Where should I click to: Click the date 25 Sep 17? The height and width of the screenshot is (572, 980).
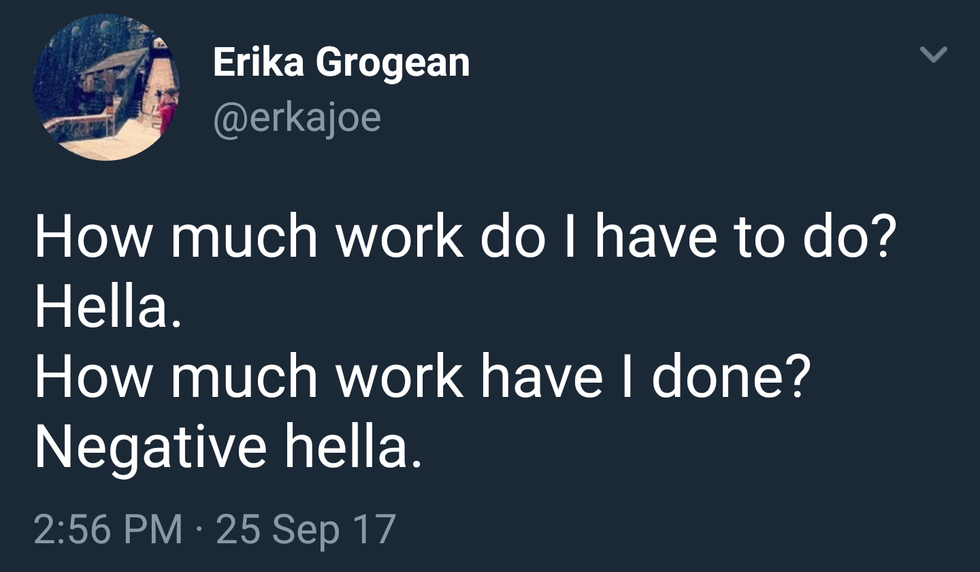tap(306, 527)
